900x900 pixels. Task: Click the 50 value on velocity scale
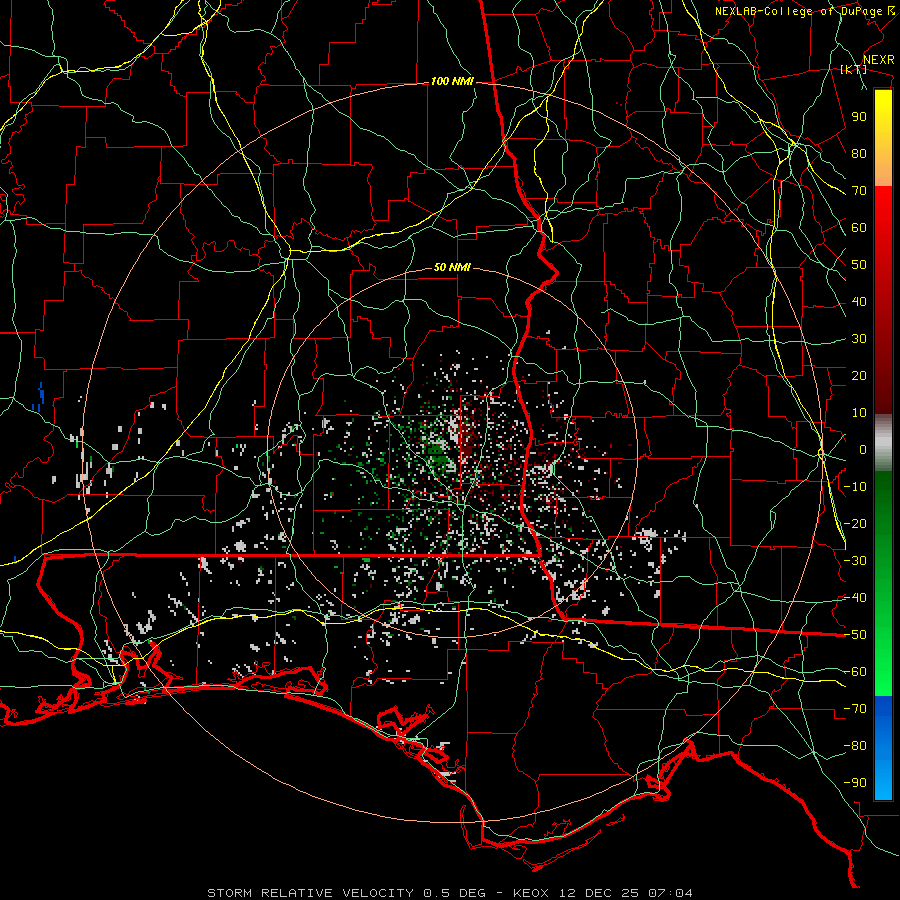coord(859,265)
